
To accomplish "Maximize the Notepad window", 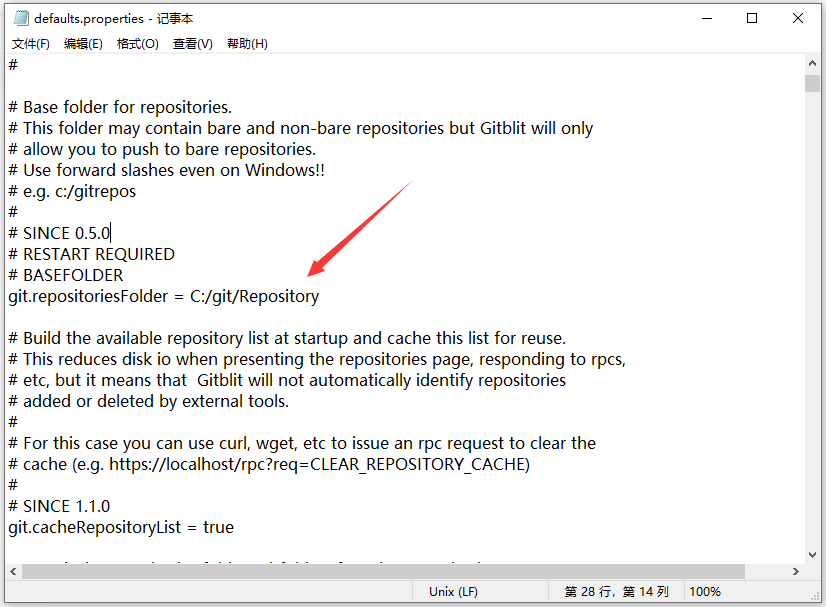I will click(752, 18).
